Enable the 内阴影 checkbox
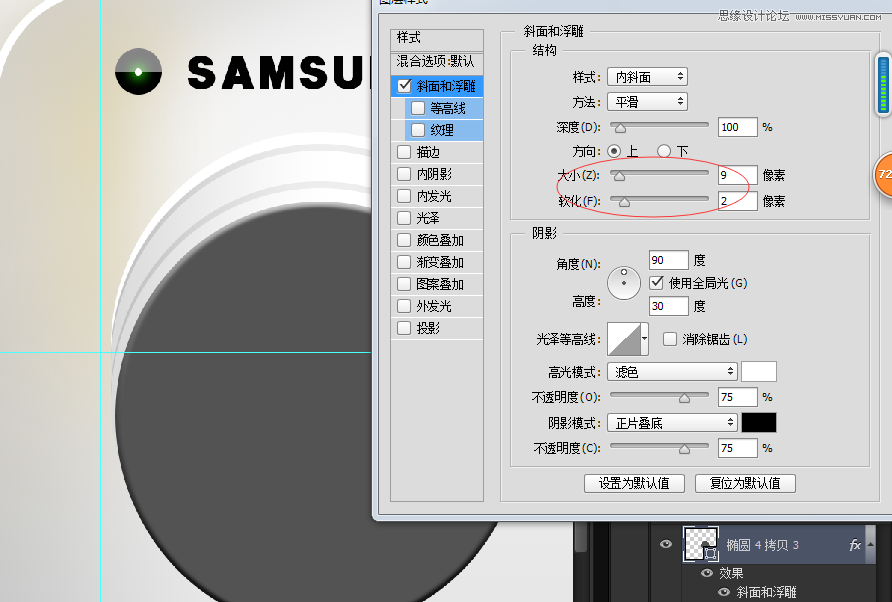Viewport: 892px width, 602px height. tap(404, 174)
